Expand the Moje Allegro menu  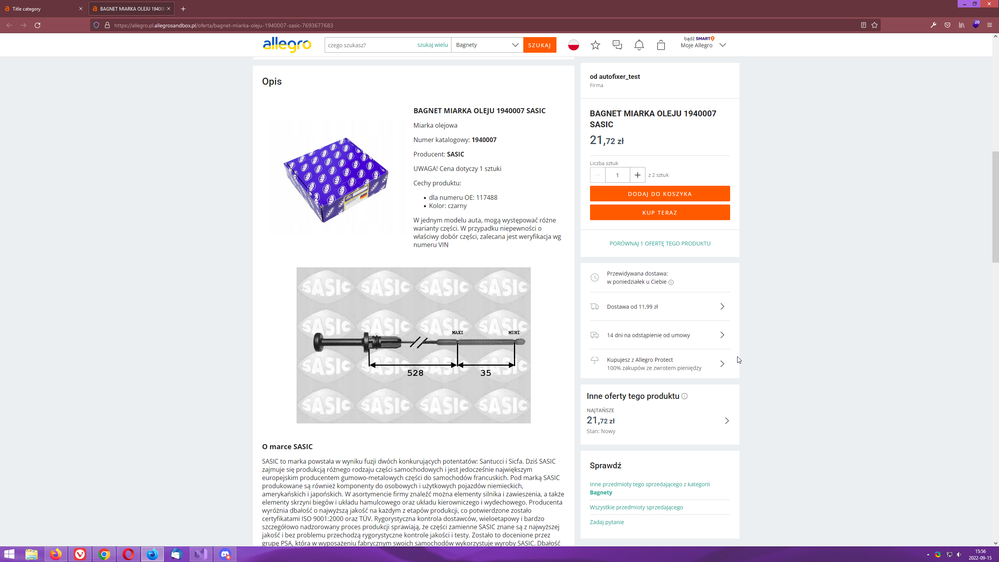point(704,45)
